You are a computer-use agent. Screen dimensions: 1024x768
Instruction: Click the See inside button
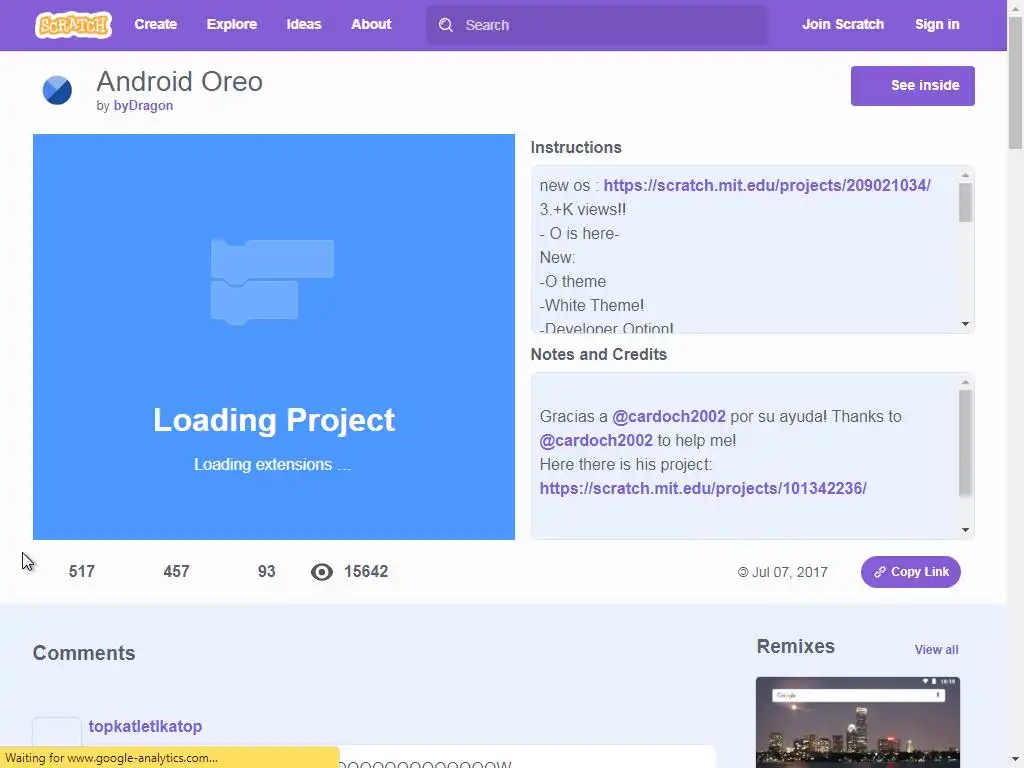pyautogui.click(x=912, y=86)
